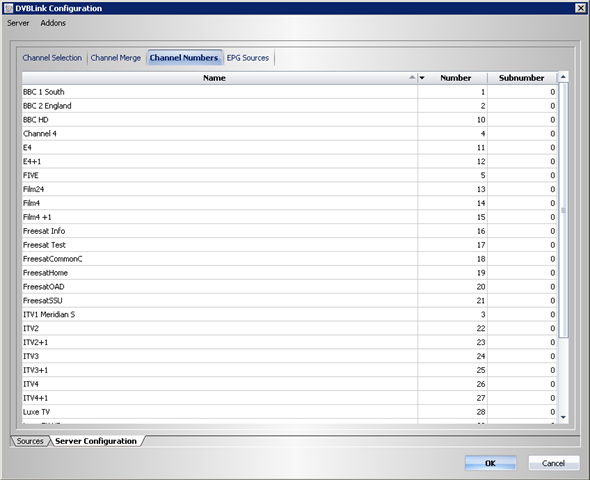The height and width of the screenshot is (480, 590).
Task: Click the scroll up arrow of channel list
Action: tap(563, 77)
